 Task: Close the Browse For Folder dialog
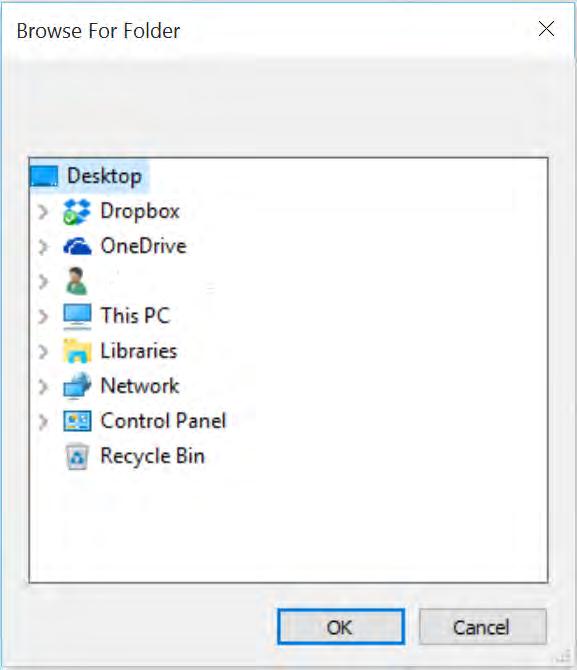tap(546, 29)
